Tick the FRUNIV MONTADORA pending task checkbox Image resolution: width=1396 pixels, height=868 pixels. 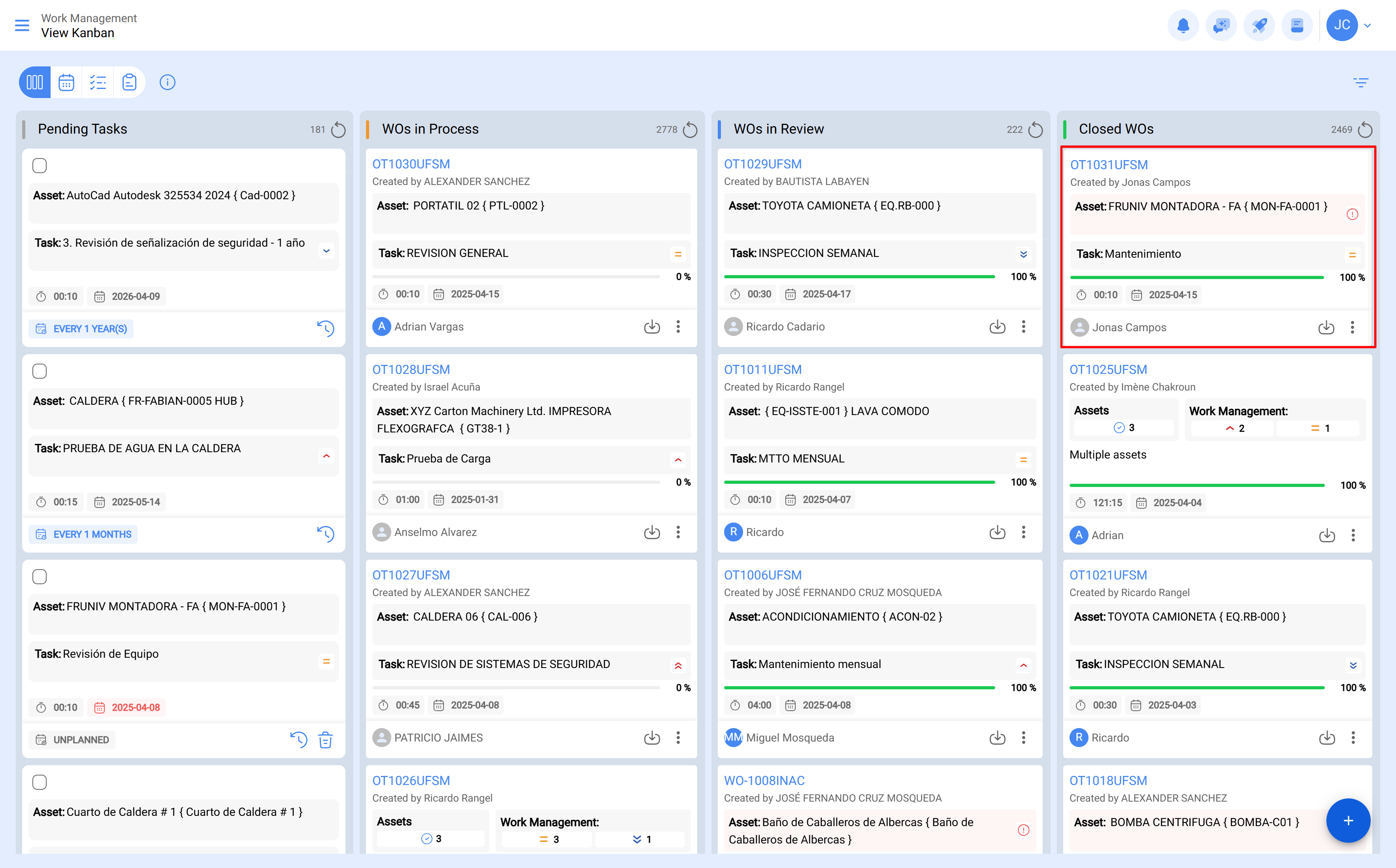coord(40,576)
